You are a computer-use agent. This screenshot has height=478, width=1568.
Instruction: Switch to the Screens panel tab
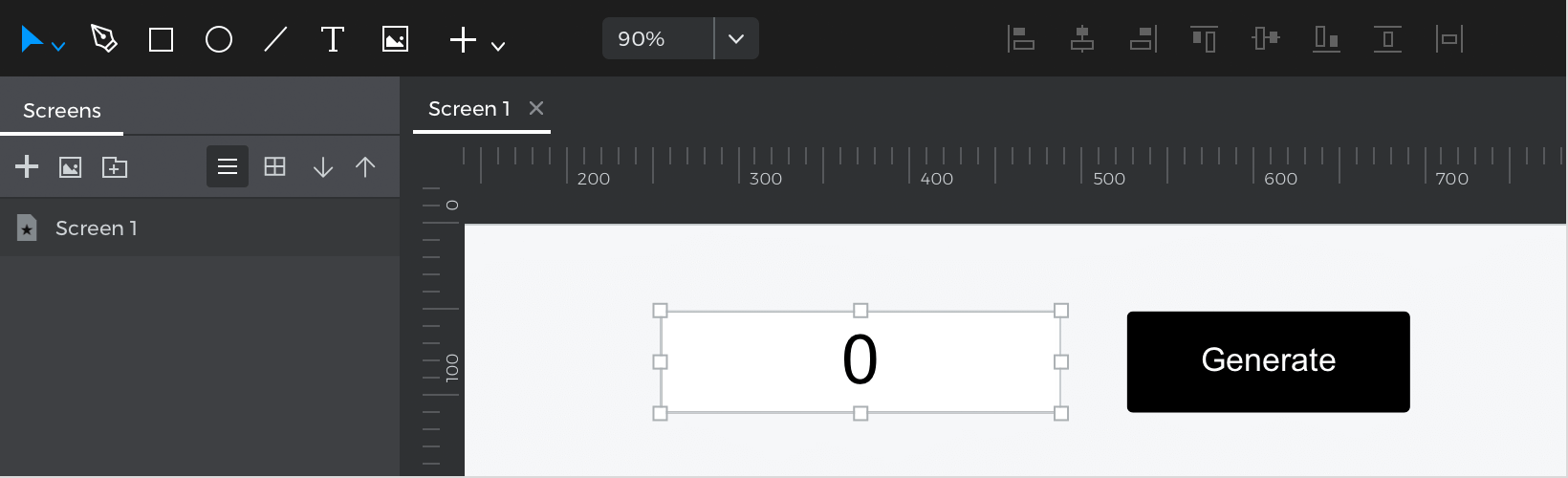(62, 111)
